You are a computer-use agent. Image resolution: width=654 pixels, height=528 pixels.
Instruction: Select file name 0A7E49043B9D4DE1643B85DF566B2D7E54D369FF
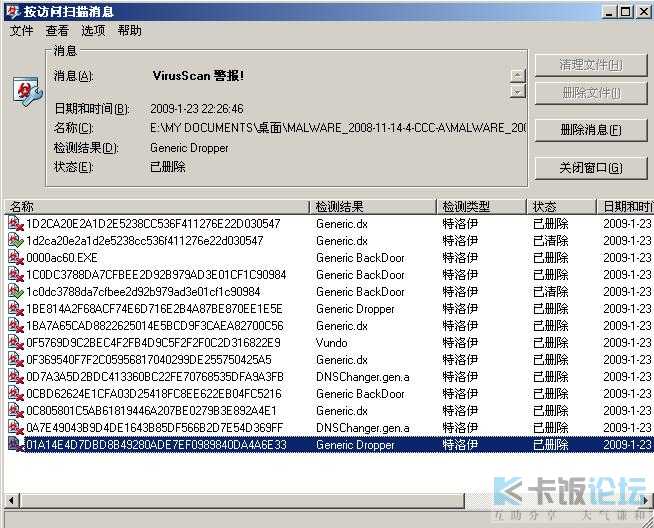[155, 428]
